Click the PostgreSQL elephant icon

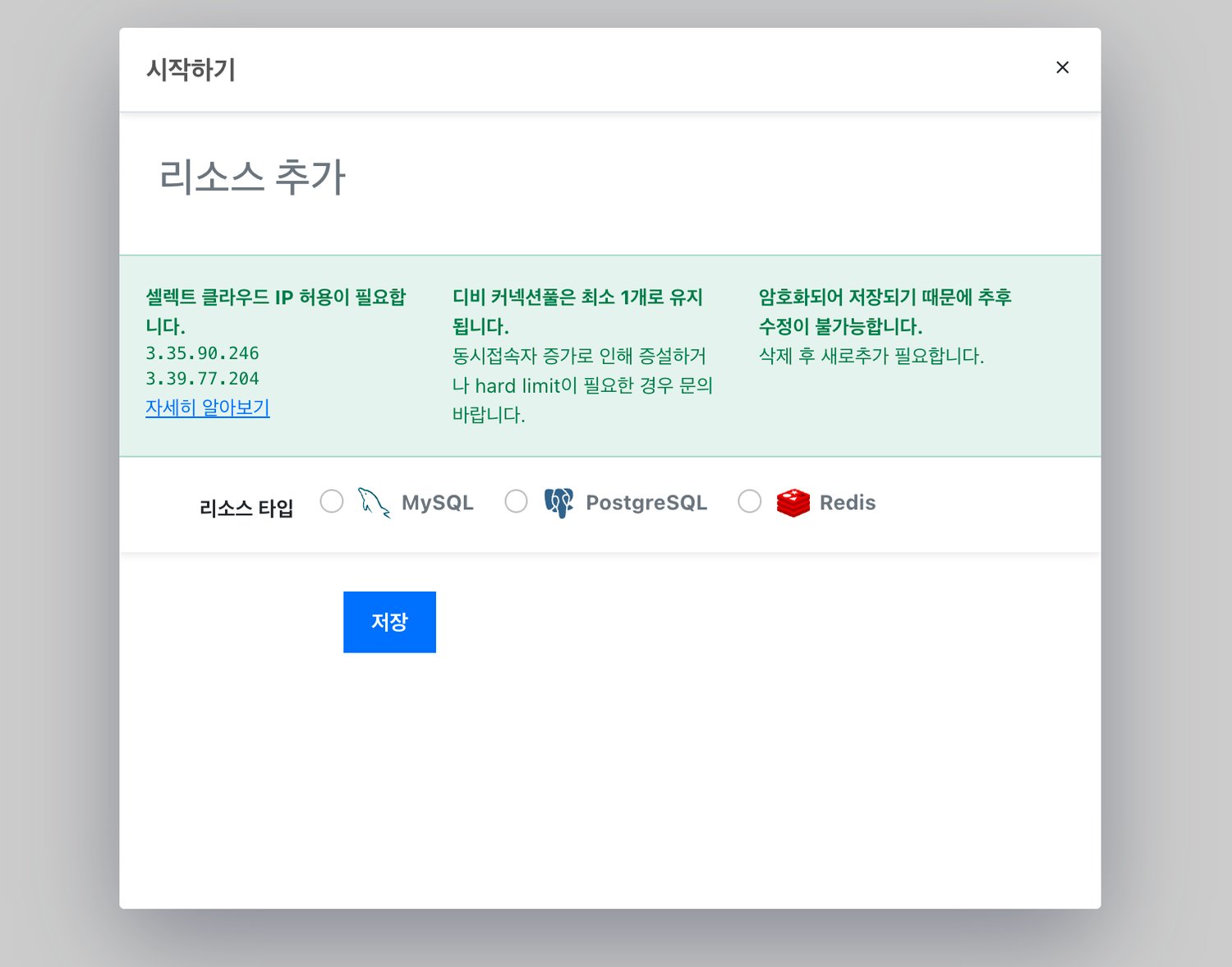[559, 503]
